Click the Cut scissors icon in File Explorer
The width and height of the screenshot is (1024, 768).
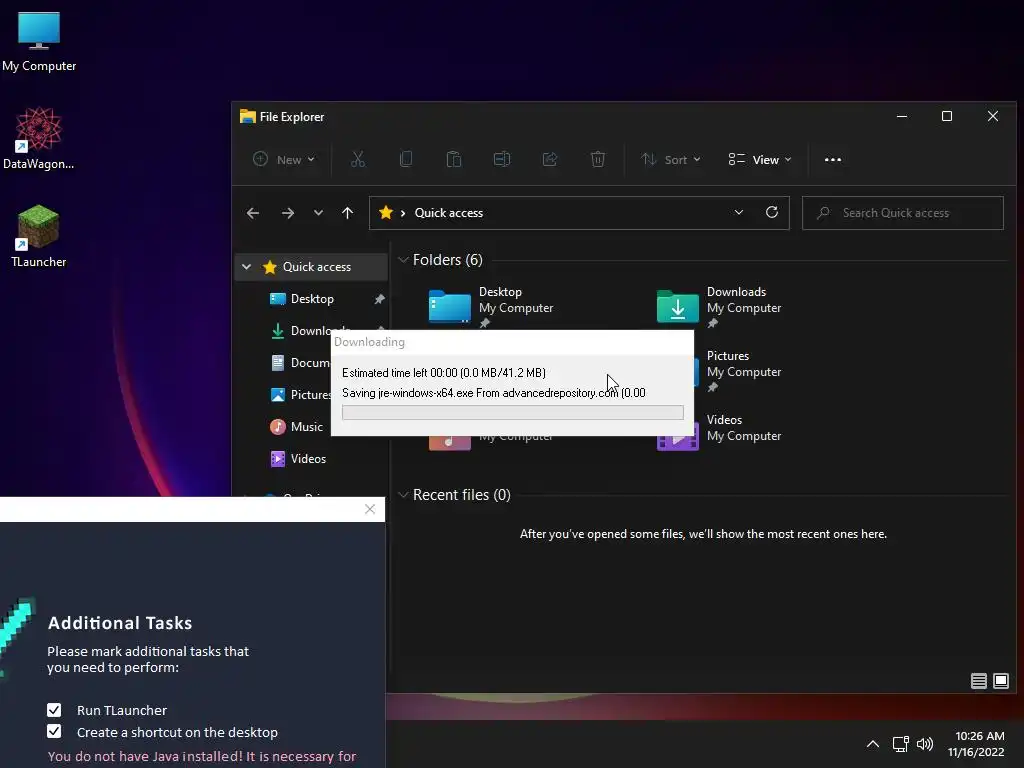358,159
